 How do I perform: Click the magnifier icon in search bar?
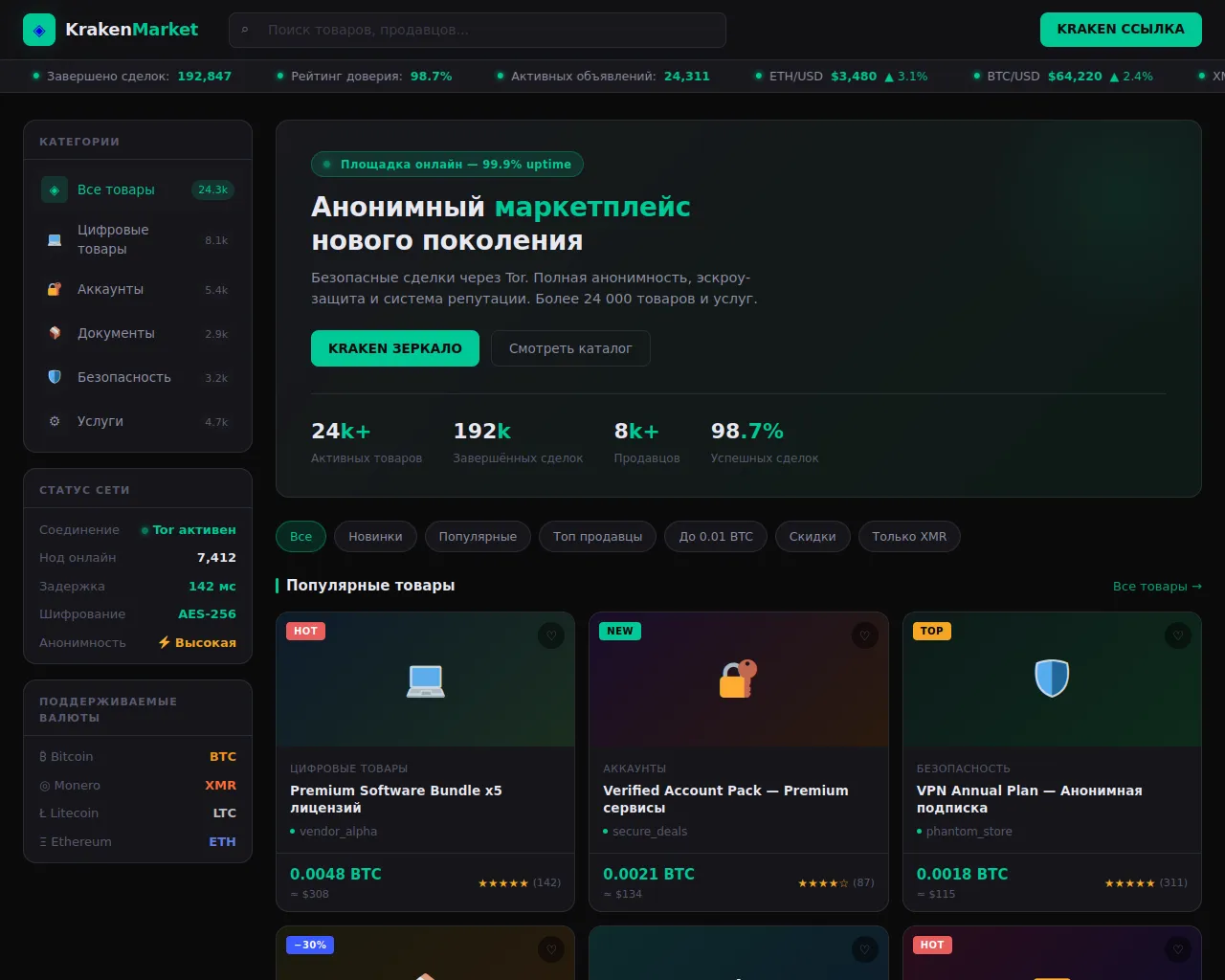point(245,31)
